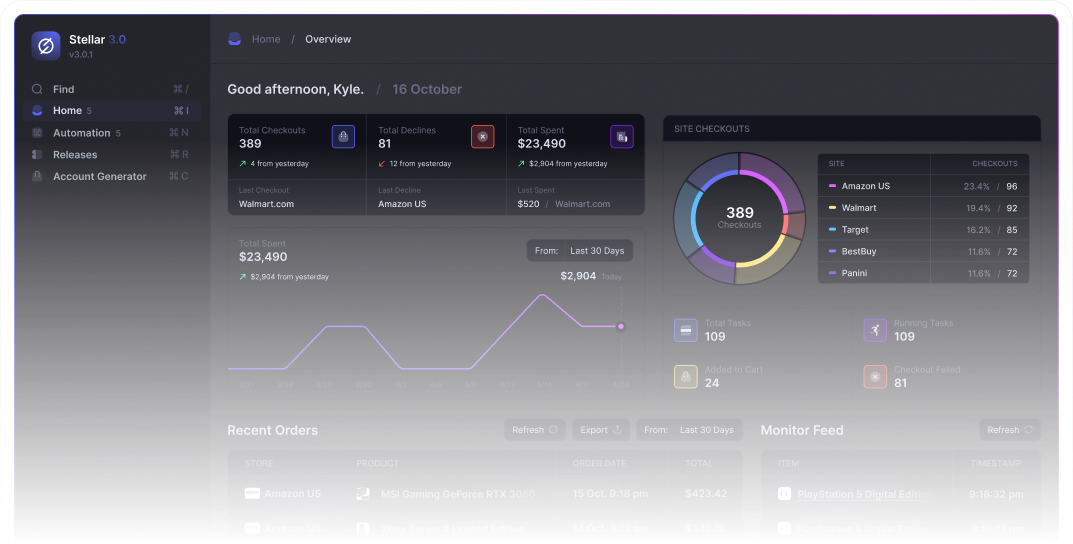Click today's data point on spending chart
This screenshot has height=544, width=1073.
pyautogui.click(x=621, y=326)
